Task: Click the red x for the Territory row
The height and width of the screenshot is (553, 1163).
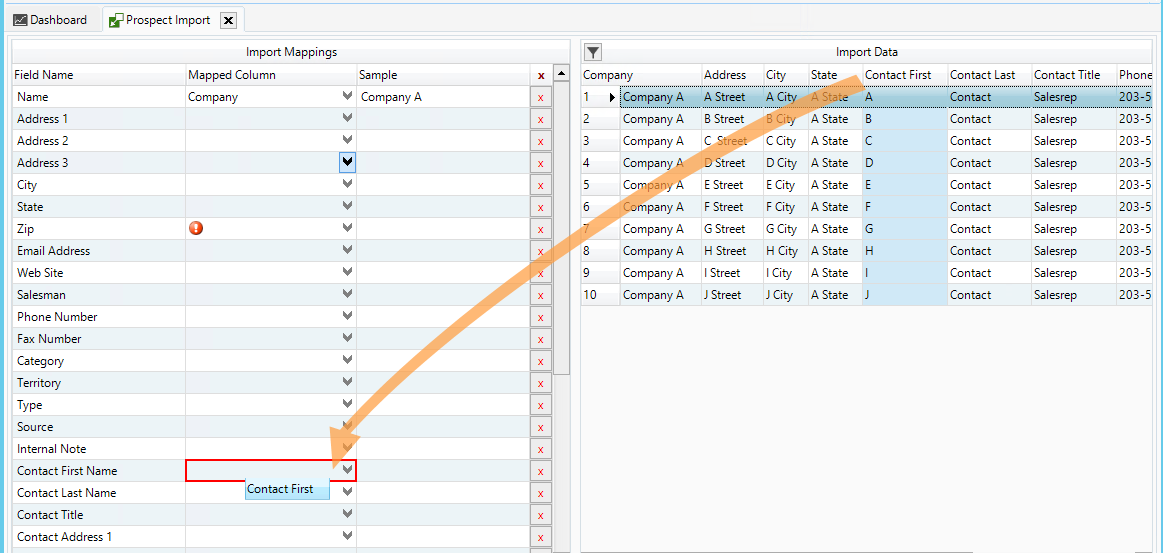Action: (x=540, y=383)
